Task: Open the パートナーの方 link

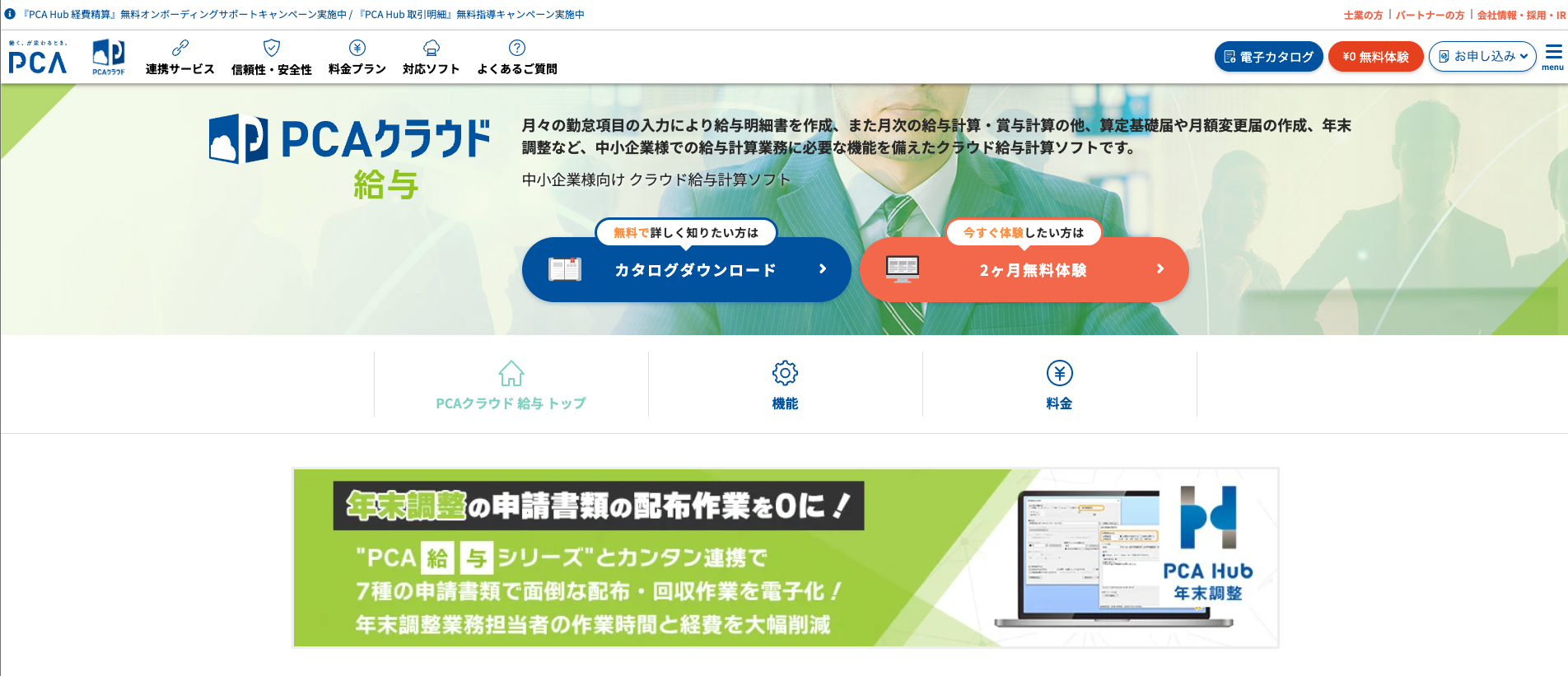Action: (x=1430, y=15)
